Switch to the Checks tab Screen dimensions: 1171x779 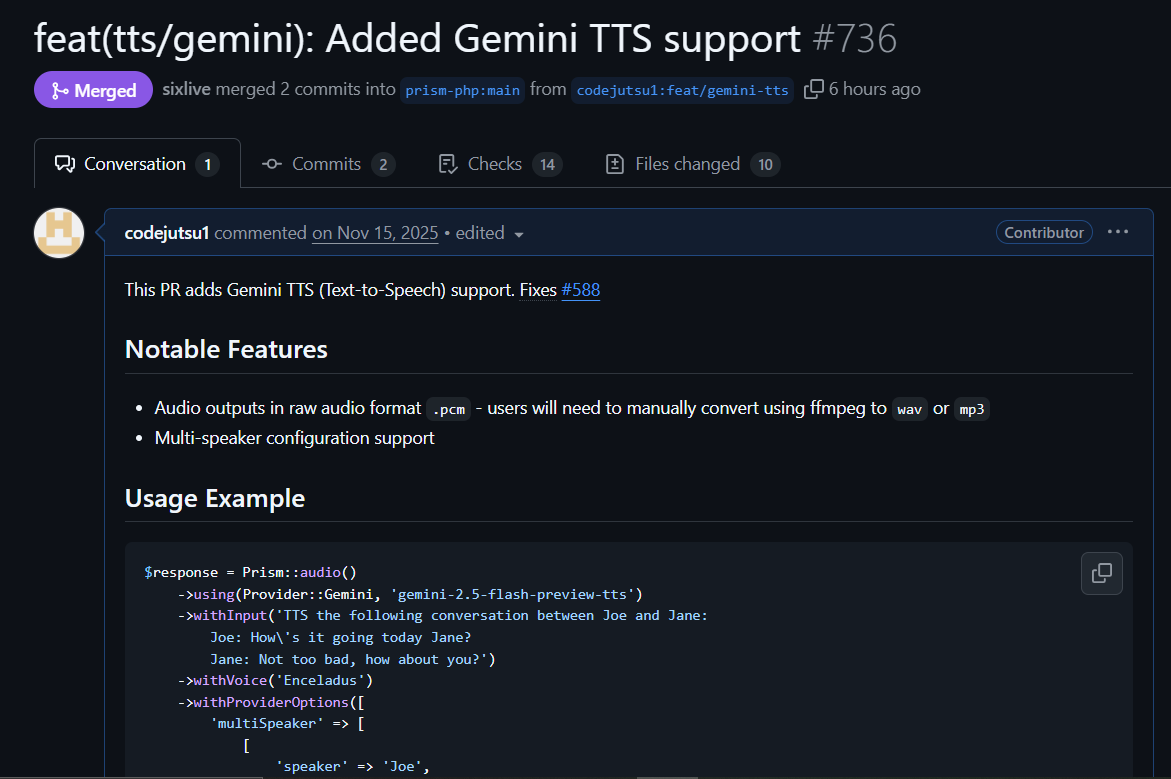[500, 164]
